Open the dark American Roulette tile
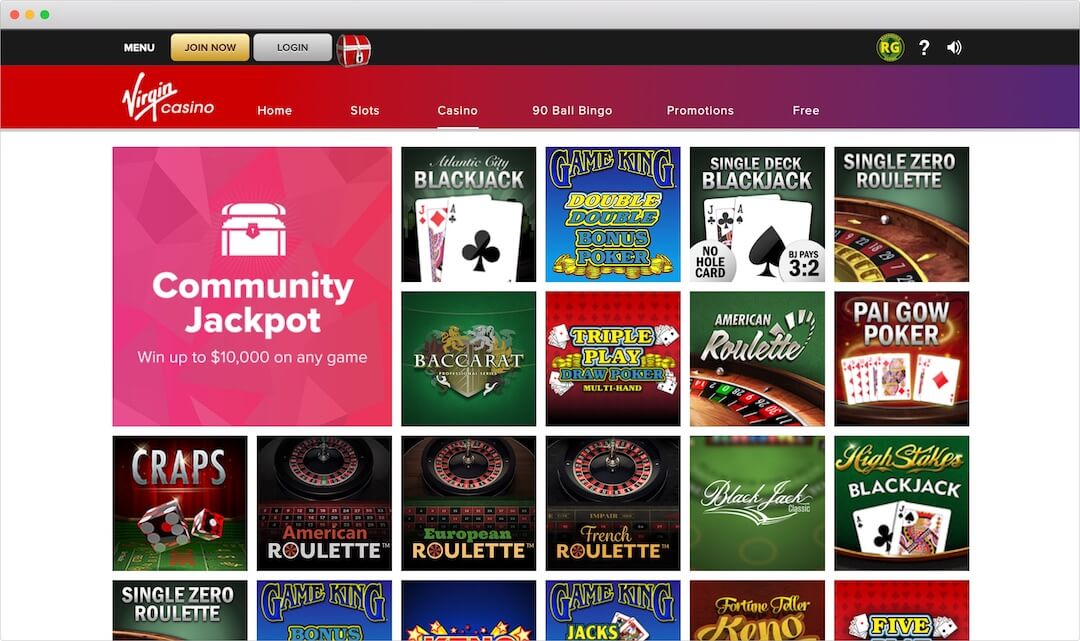This screenshot has width=1080, height=641. (x=324, y=503)
